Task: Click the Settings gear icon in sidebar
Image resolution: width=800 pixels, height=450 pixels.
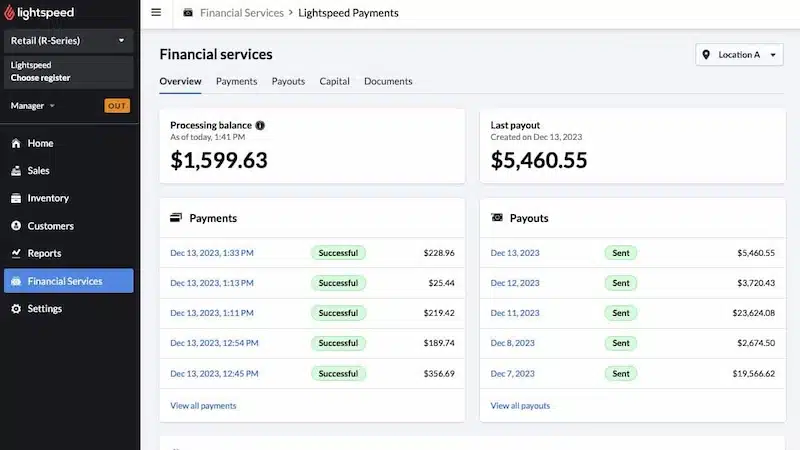Action: tap(16, 309)
